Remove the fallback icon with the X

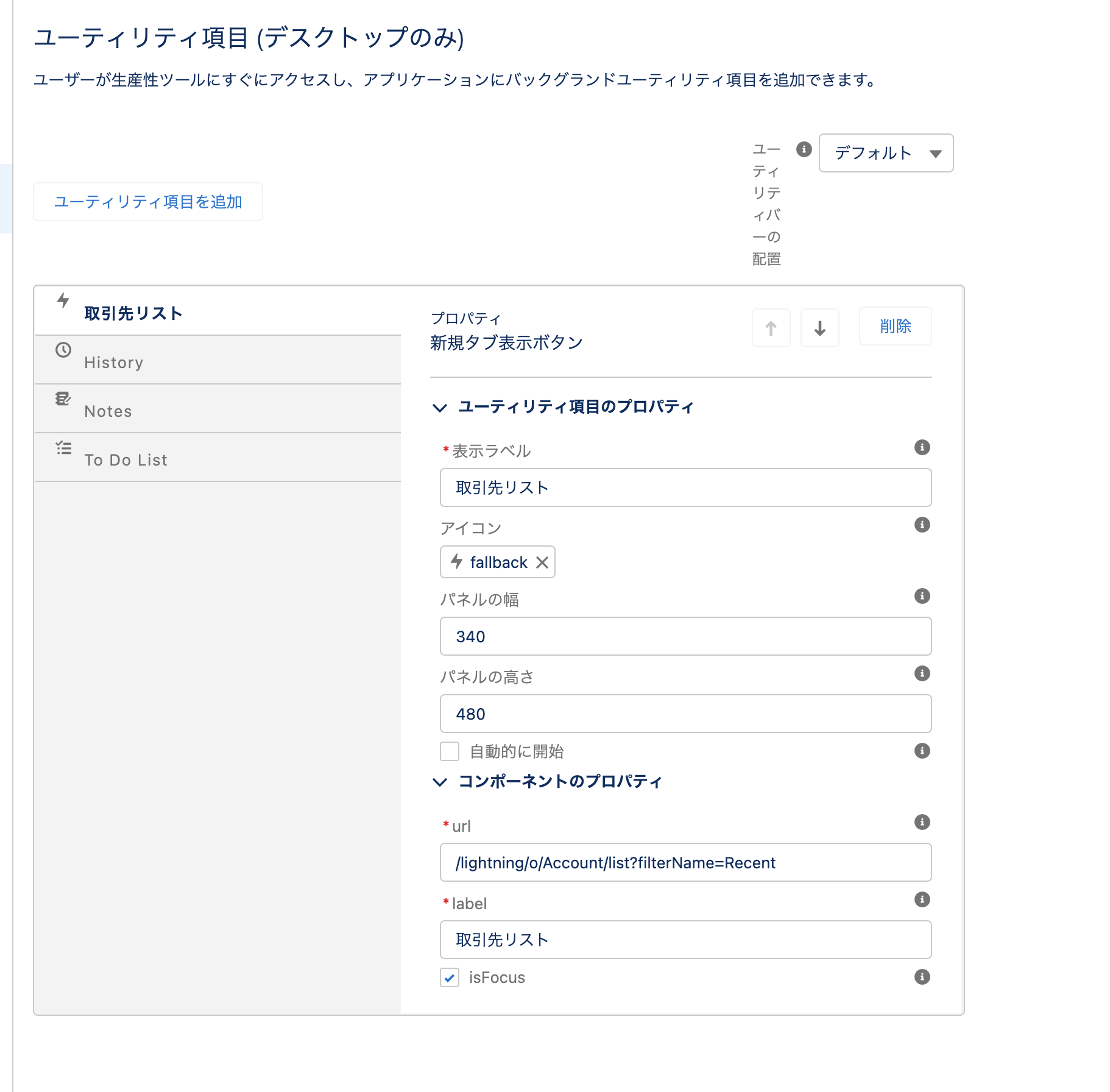(x=542, y=562)
